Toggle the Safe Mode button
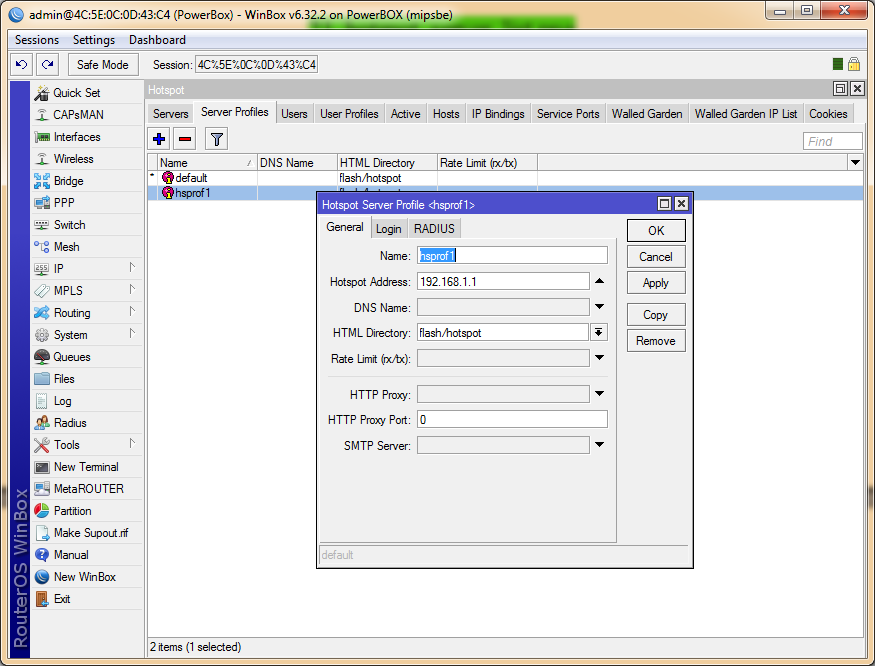Image resolution: width=875 pixels, height=666 pixels. [102, 65]
